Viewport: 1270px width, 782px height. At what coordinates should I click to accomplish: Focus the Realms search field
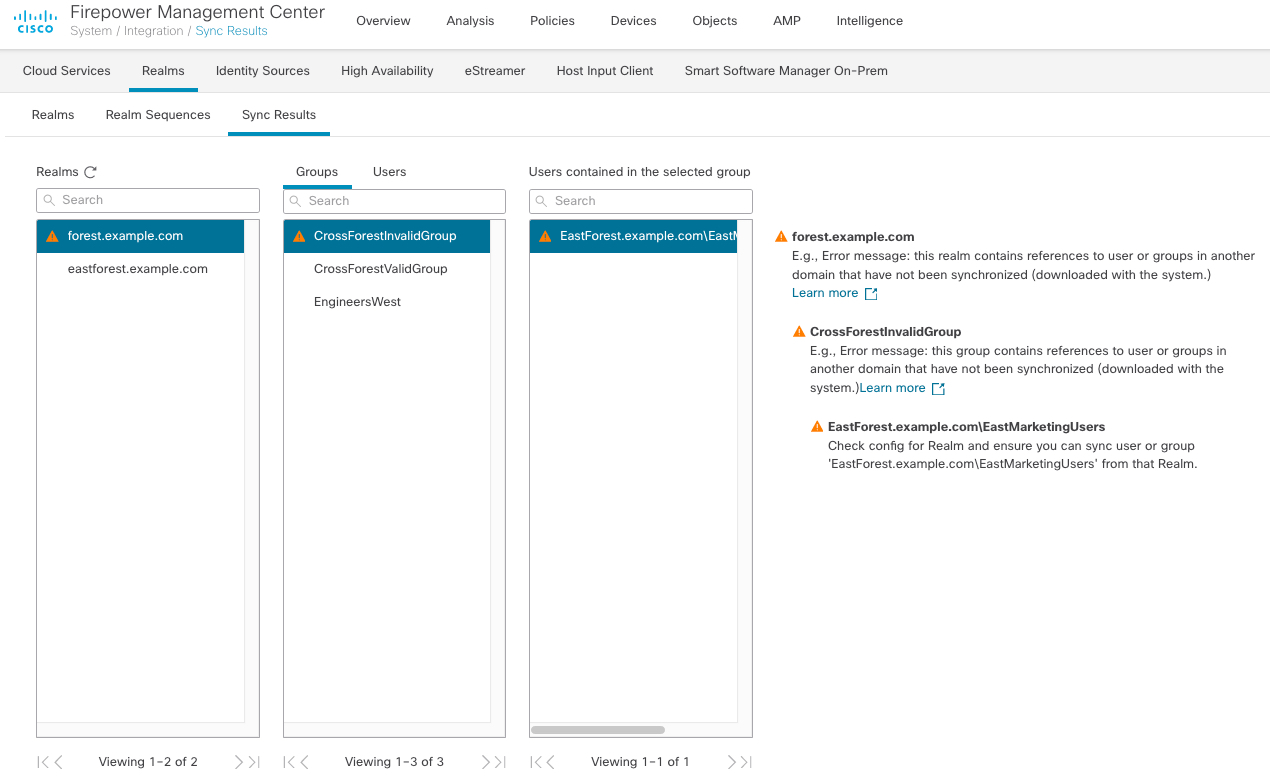148,200
